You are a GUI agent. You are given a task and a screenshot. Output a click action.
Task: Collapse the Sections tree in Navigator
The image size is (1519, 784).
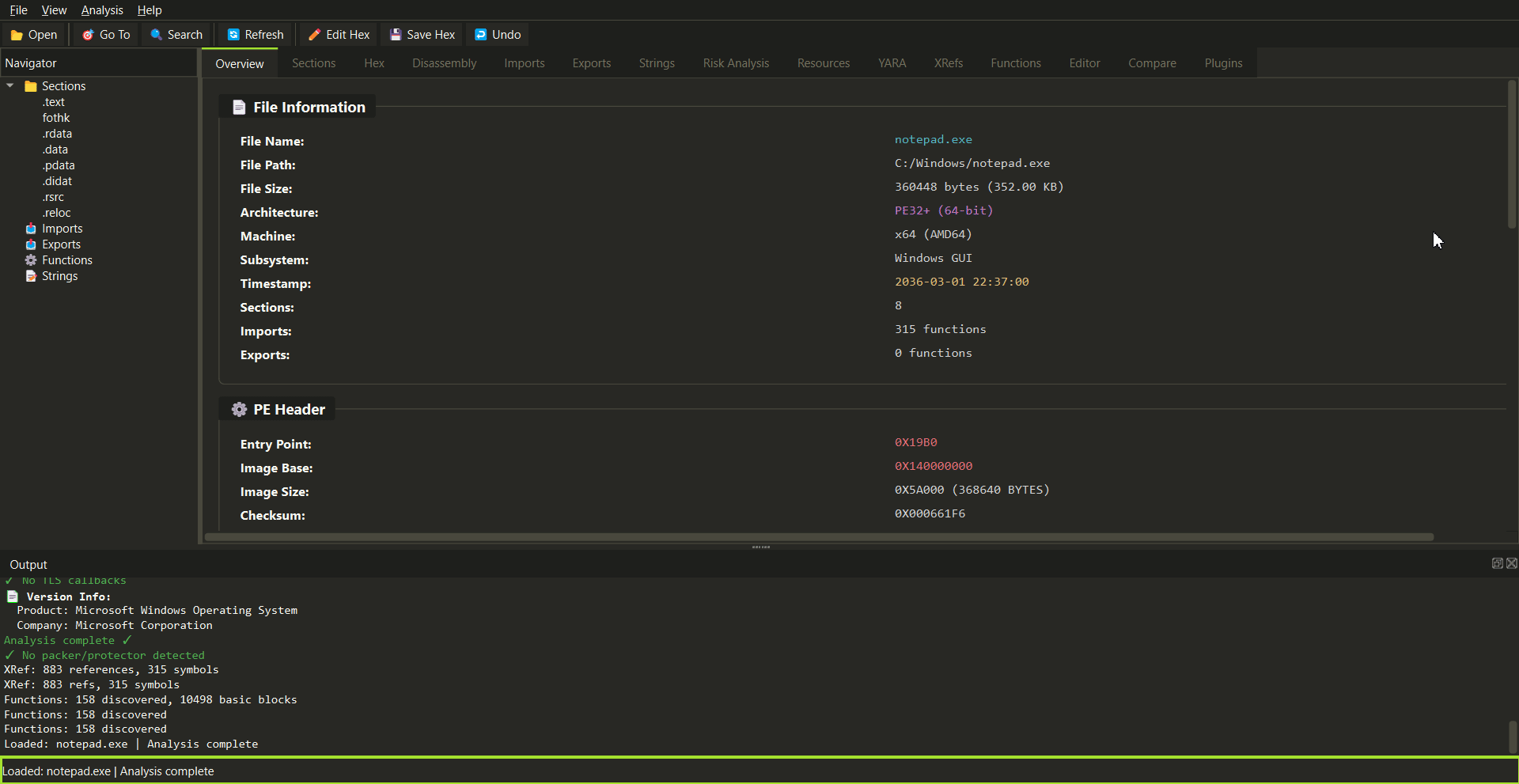pos(9,85)
